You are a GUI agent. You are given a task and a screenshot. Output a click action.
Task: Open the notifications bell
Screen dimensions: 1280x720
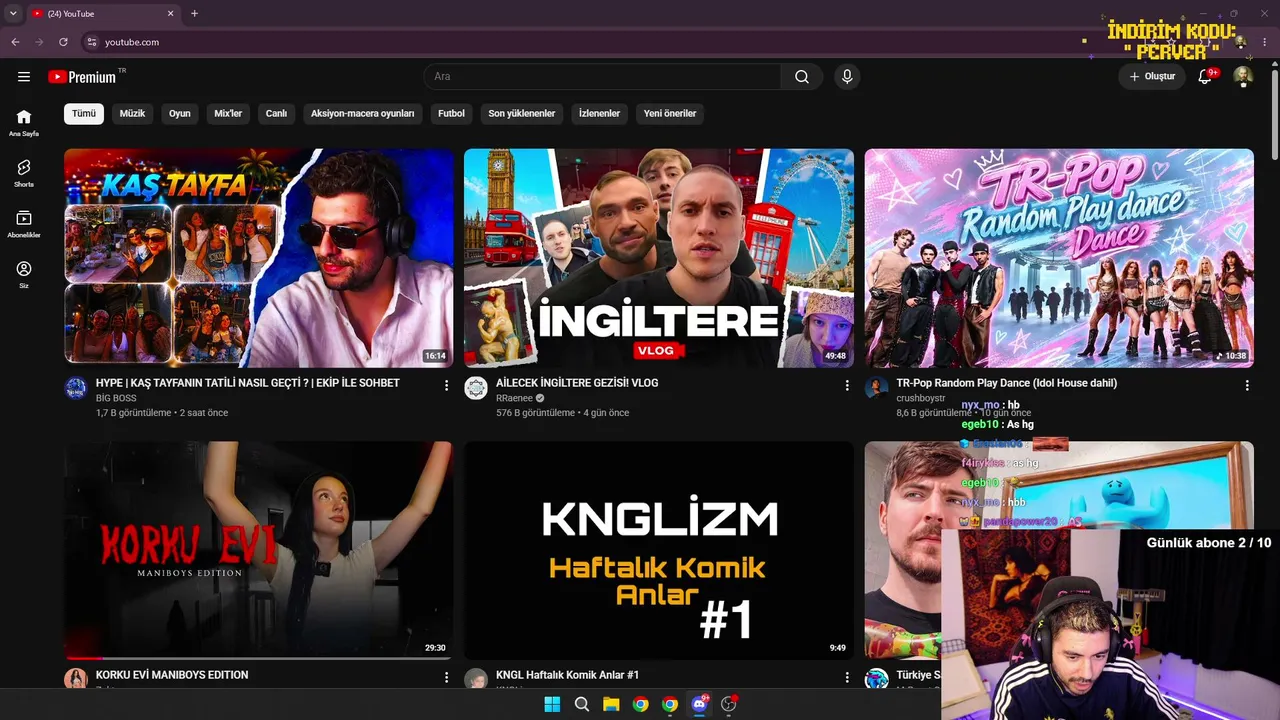(x=1205, y=77)
